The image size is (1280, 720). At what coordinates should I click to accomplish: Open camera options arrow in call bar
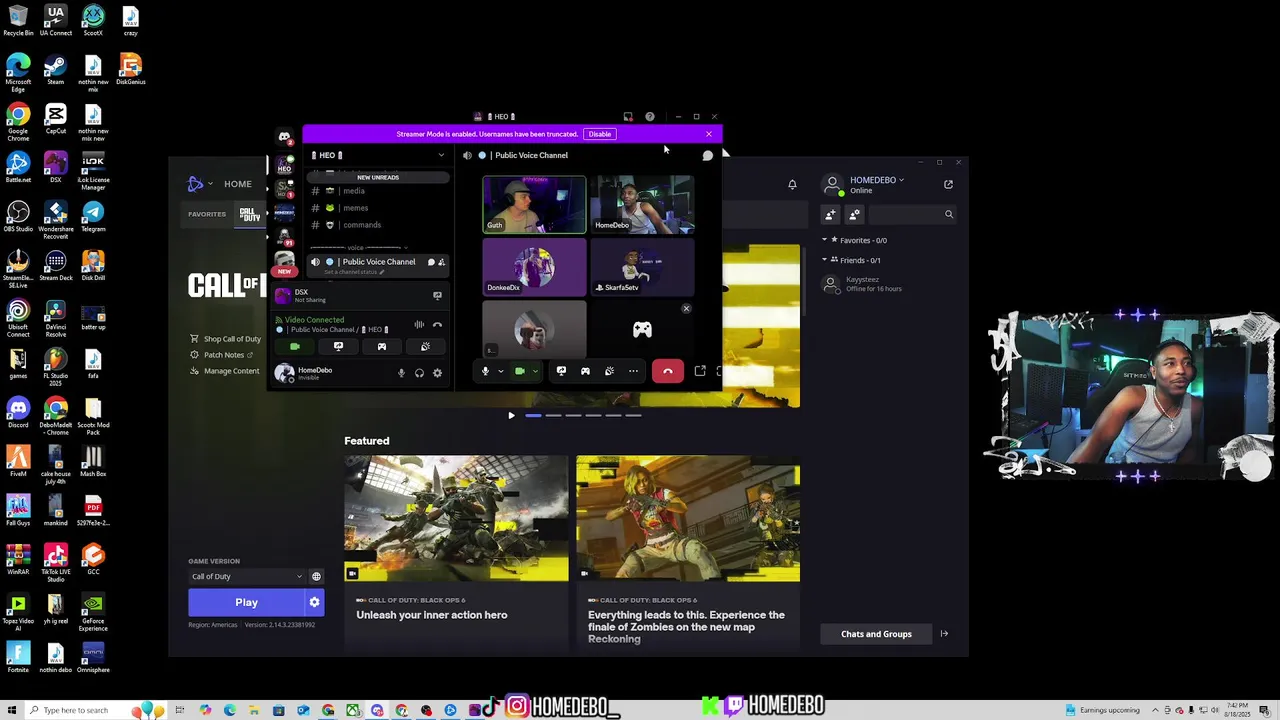(x=535, y=371)
